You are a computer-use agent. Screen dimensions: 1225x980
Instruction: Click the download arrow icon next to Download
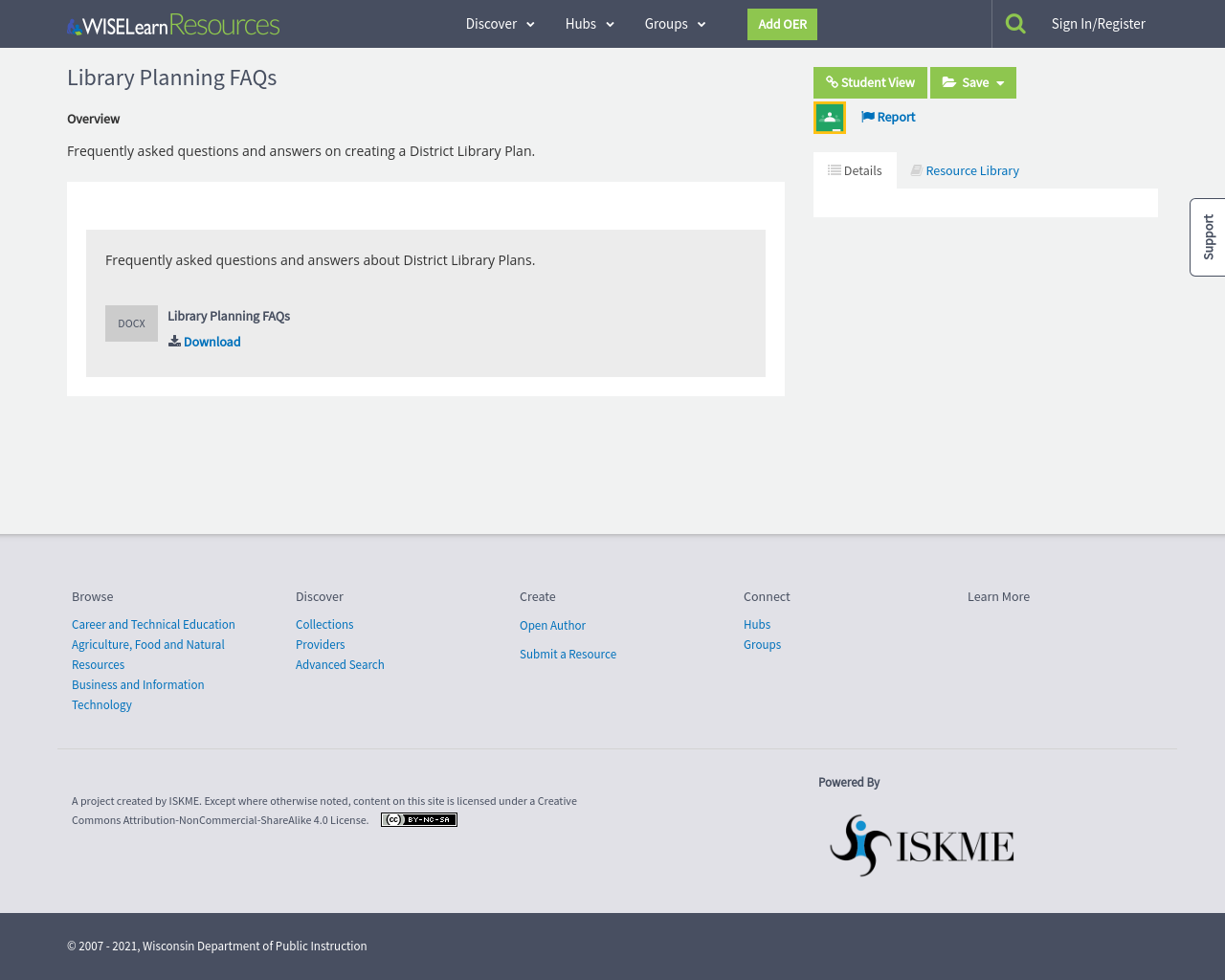[x=173, y=341]
